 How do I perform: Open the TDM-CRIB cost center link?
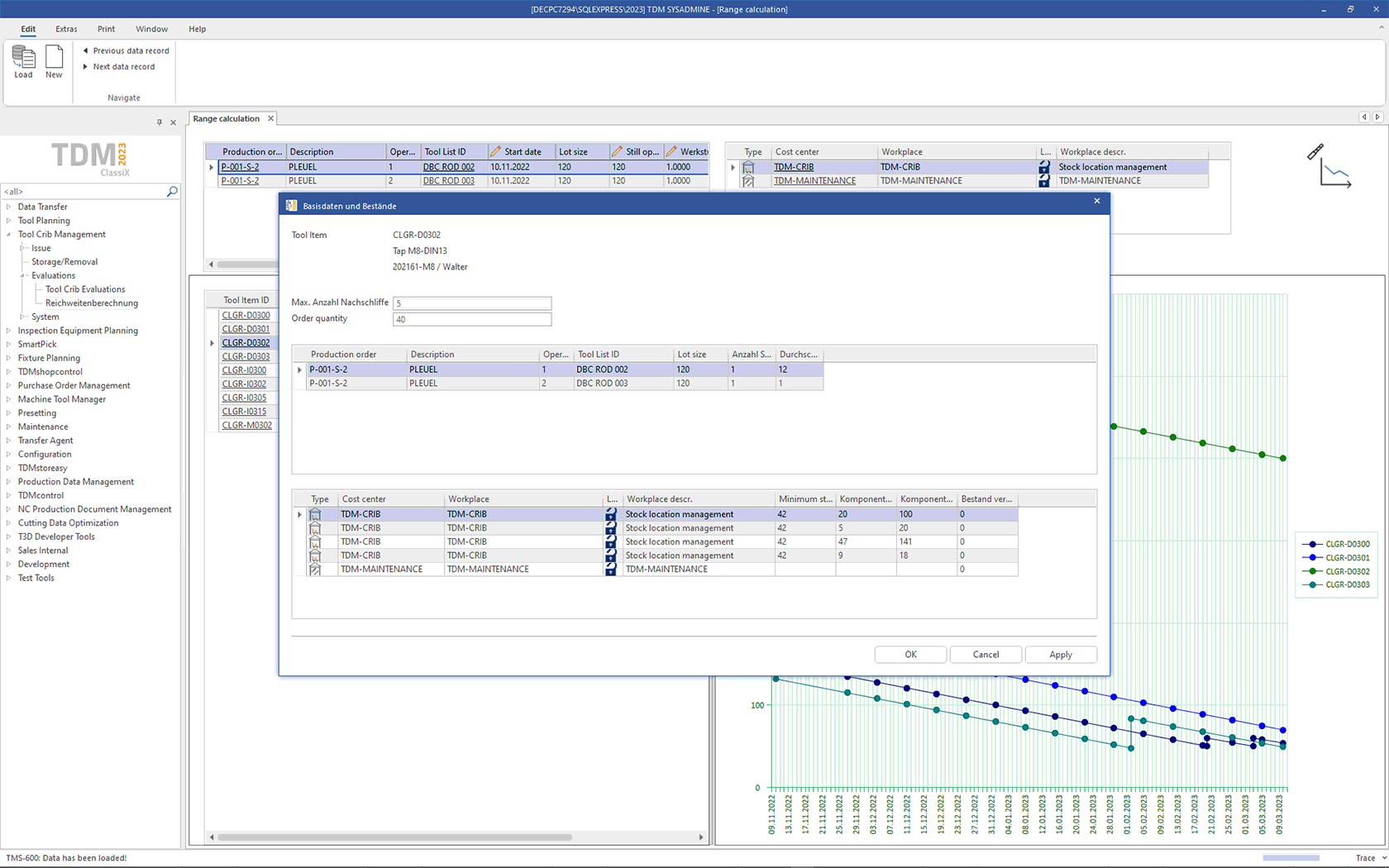794,167
